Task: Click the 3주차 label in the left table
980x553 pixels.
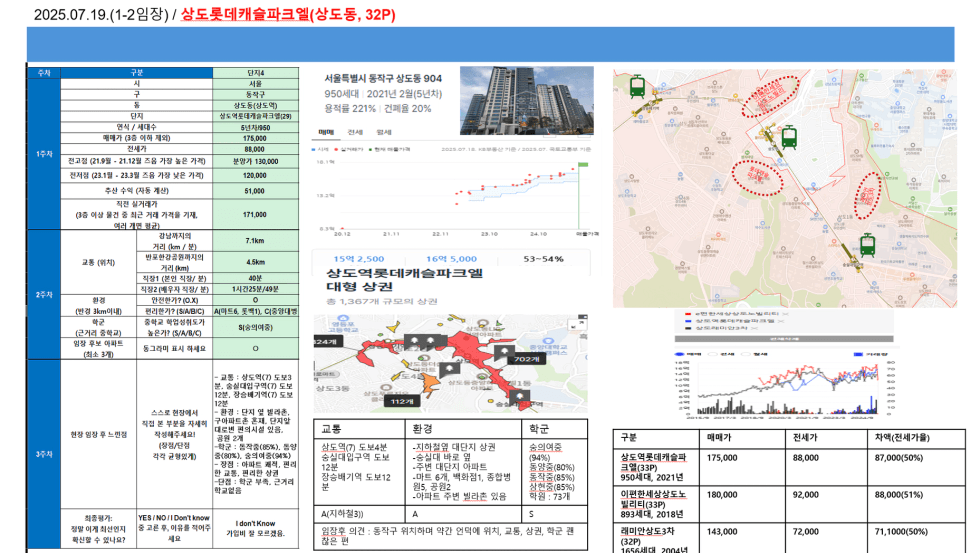Action: [x=44, y=454]
